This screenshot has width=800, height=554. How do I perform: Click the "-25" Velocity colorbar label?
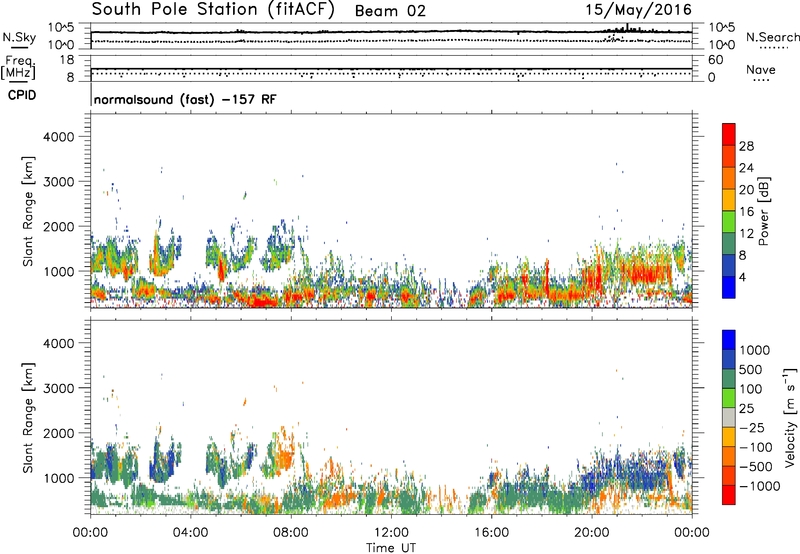754,427
